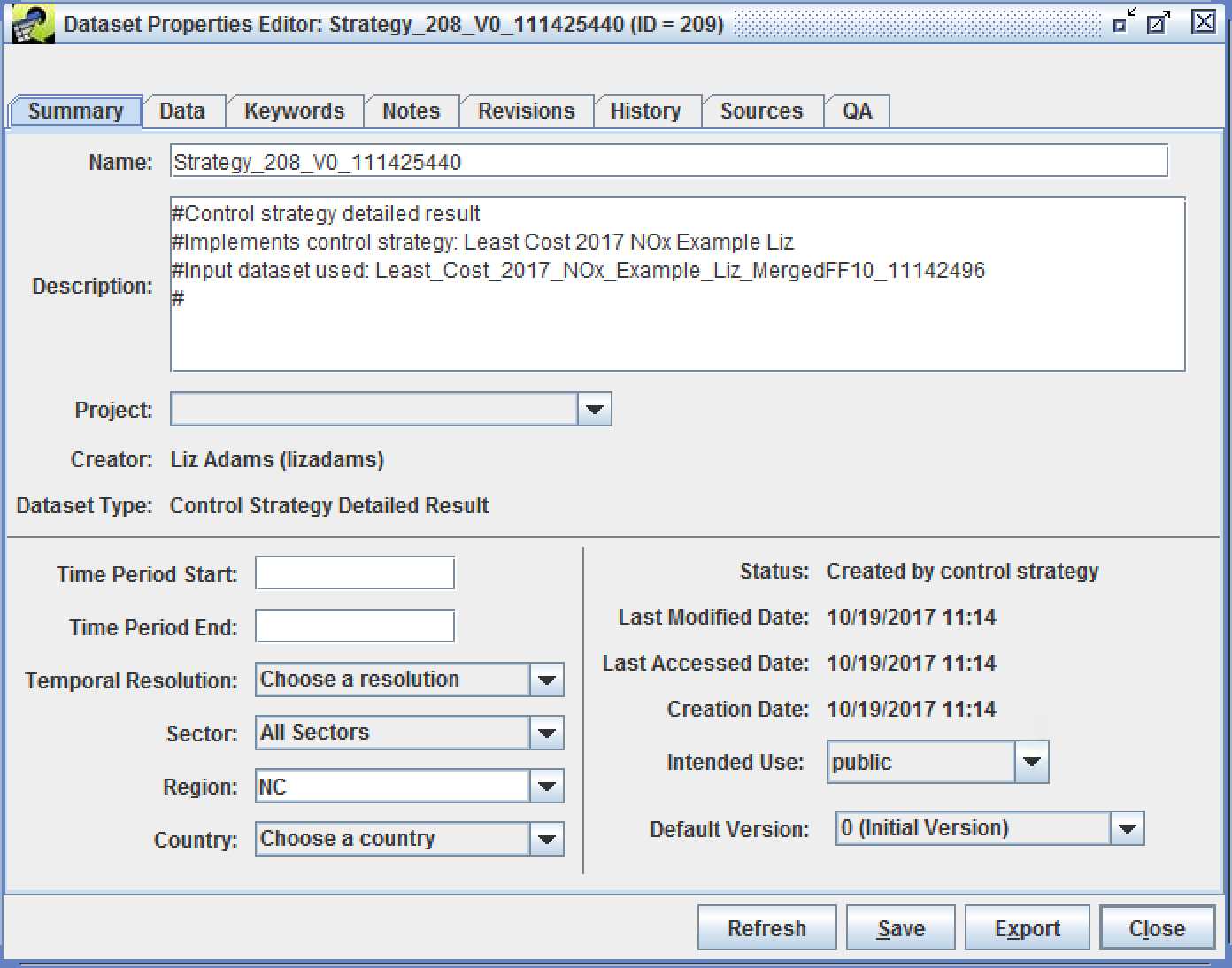Click the Close button at bottom

pyautogui.click(x=1157, y=928)
